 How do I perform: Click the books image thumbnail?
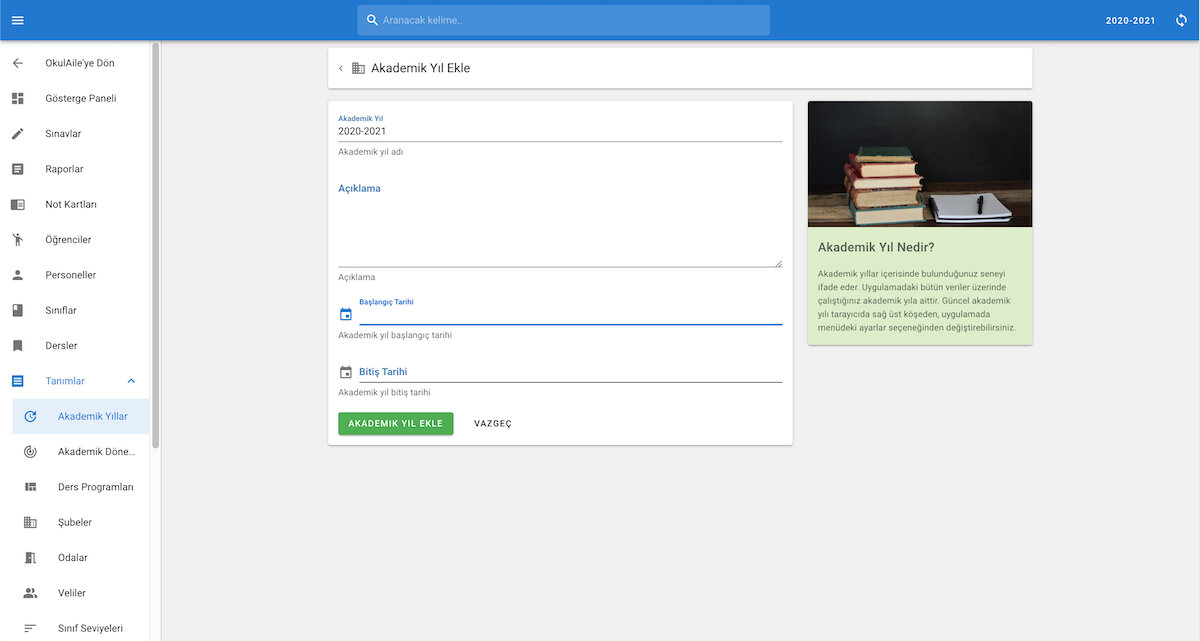pos(920,164)
